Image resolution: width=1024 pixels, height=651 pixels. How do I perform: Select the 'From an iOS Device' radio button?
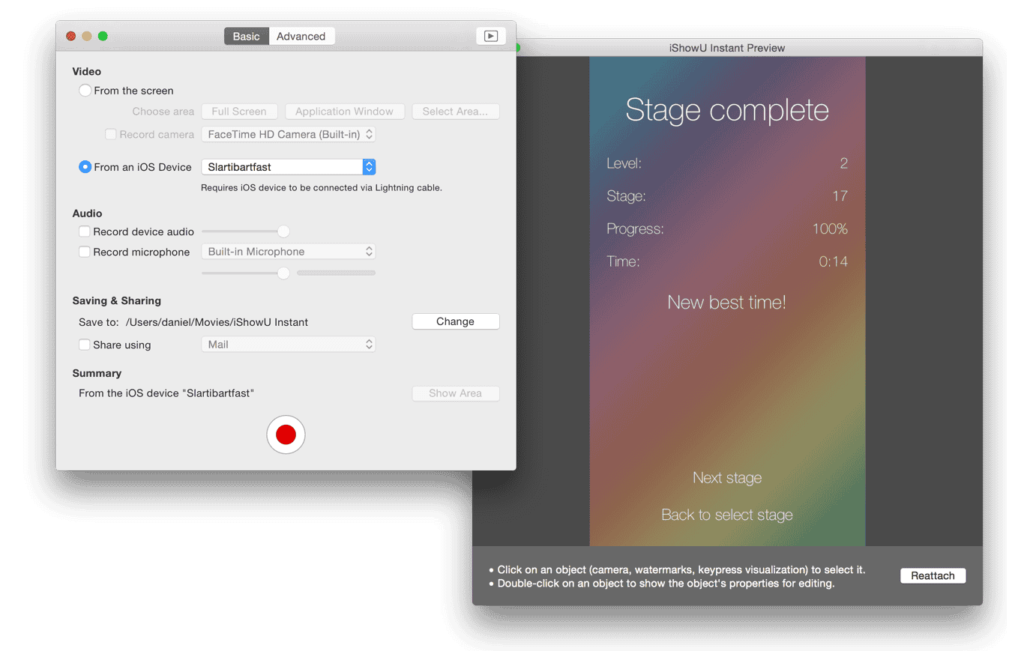[85, 167]
